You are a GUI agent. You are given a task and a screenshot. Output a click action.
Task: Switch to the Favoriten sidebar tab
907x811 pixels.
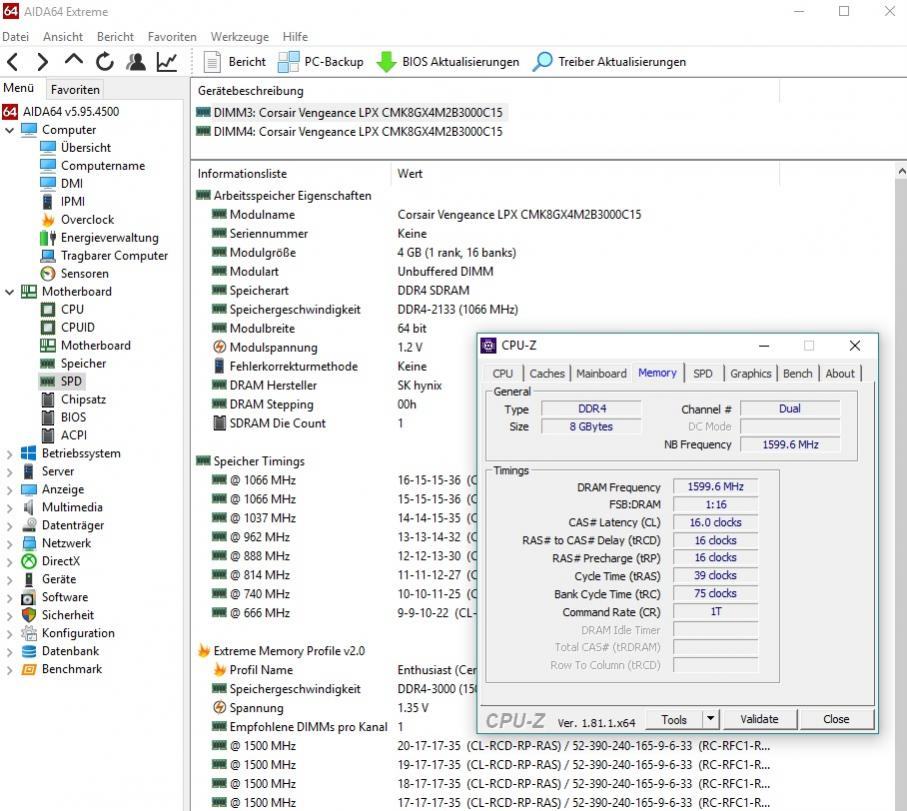pyautogui.click(x=75, y=90)
